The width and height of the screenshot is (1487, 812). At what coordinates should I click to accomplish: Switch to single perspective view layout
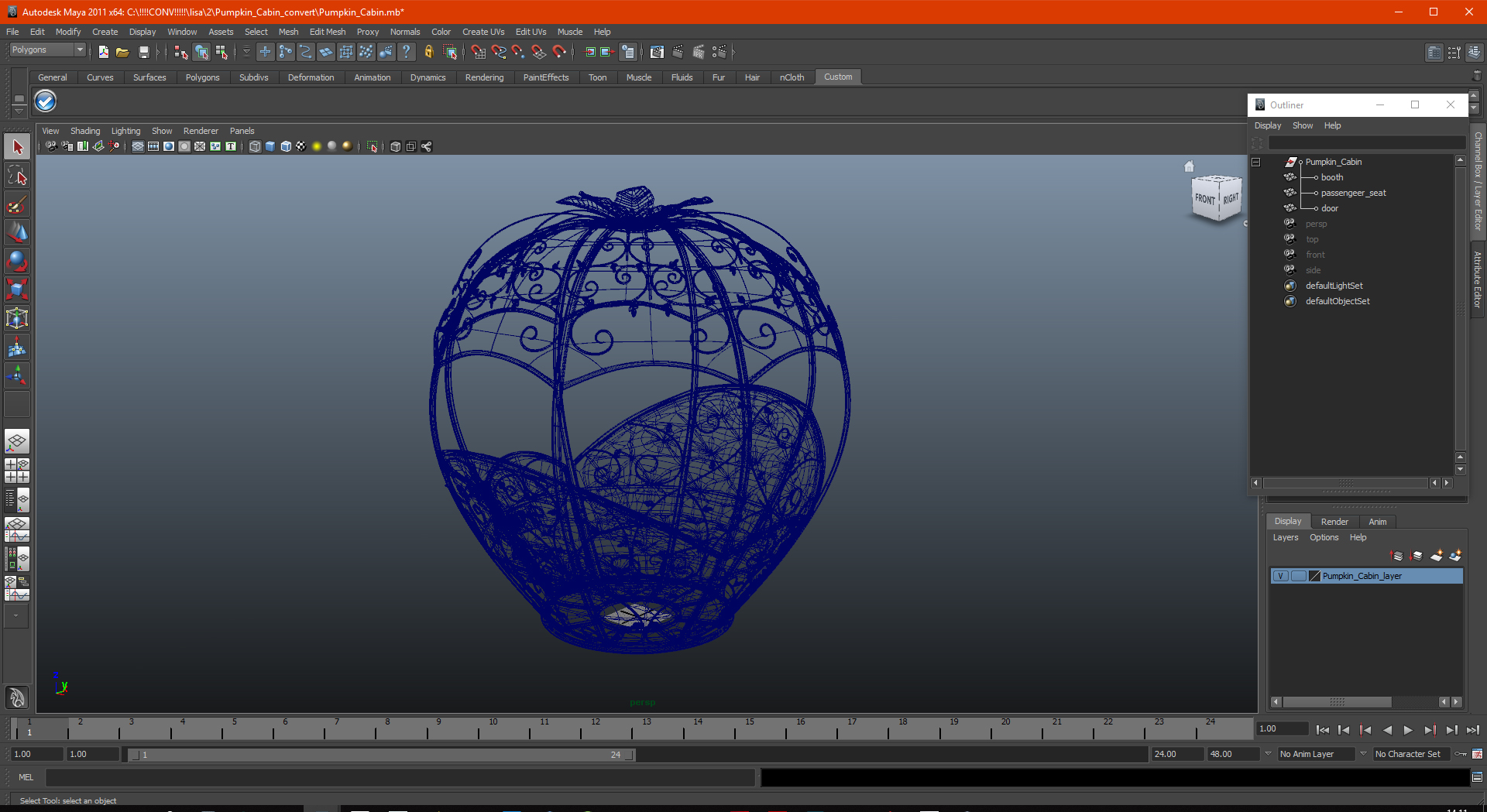[17, 442]
